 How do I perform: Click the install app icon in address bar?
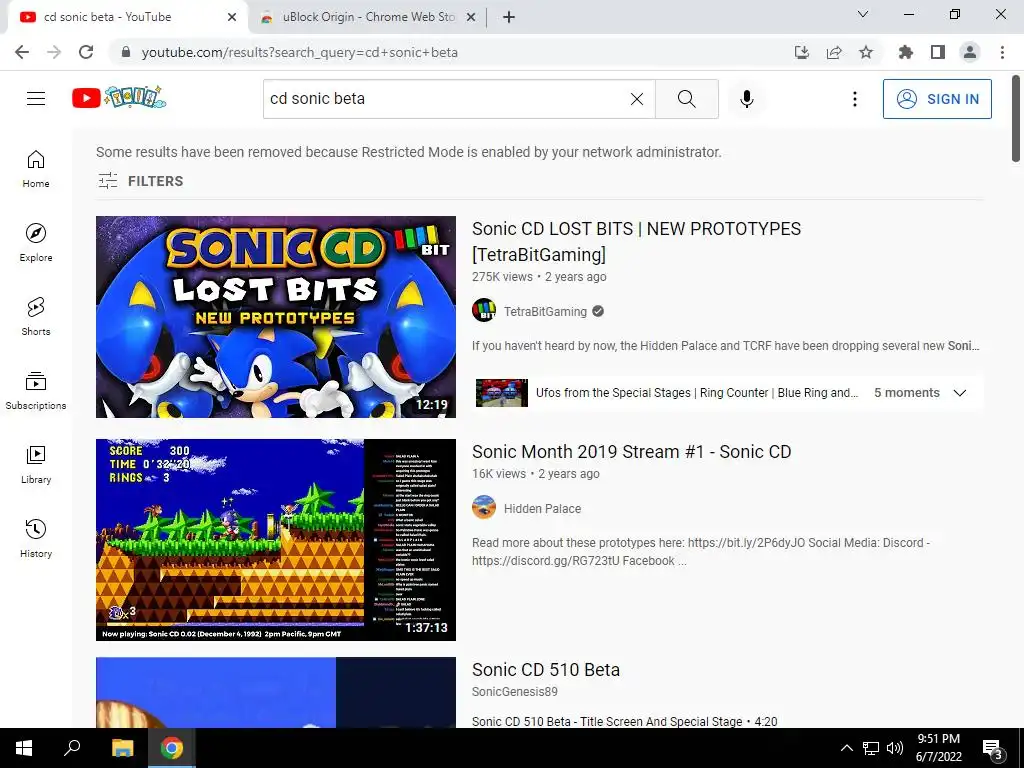[801, 52]
